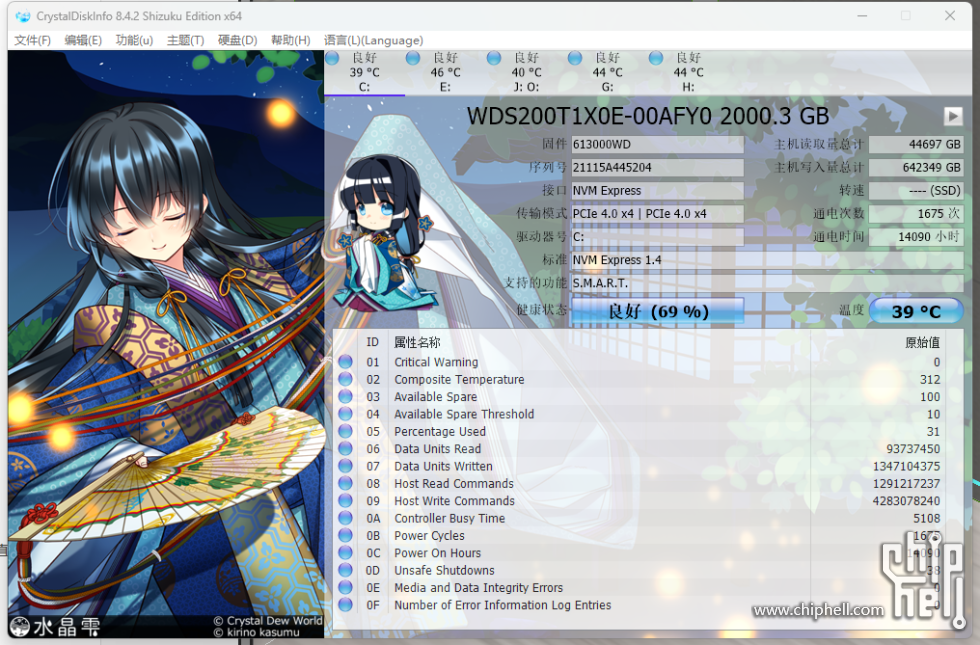The image size is (980, 645).
Task: Select the J: O: drive tab
Action: click(526, 72)
